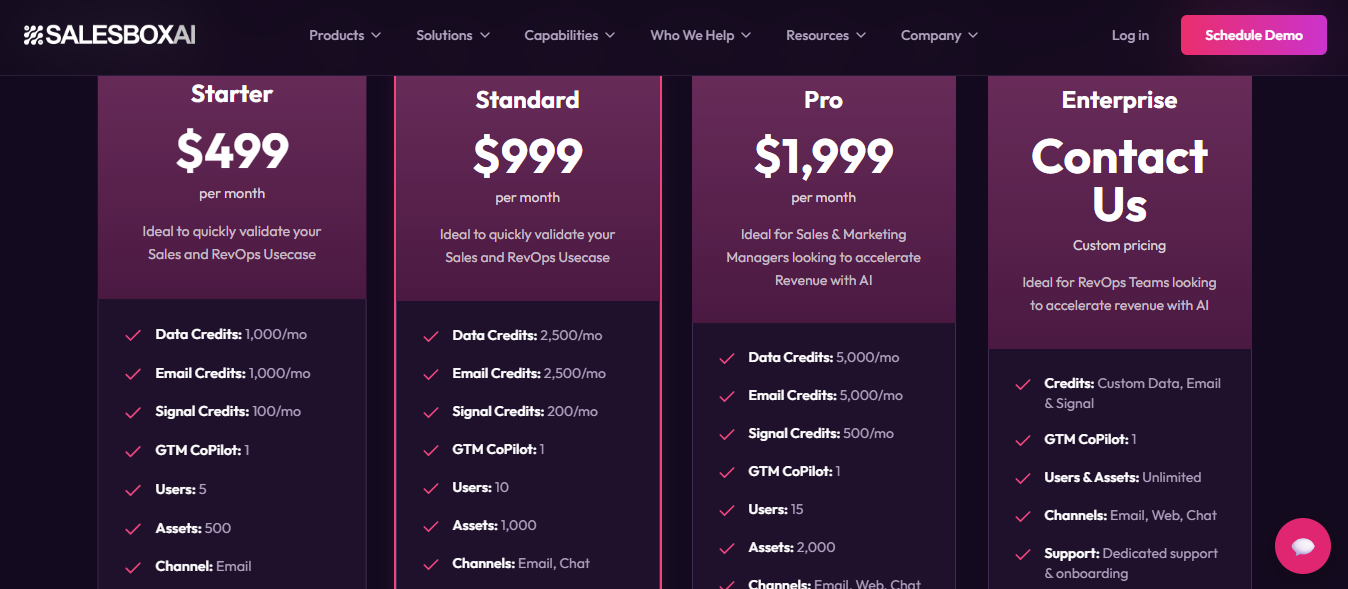Click the checkmark beside Enterprise's Credits entry
This screenshot has width=1348, height=589.
1022,384
